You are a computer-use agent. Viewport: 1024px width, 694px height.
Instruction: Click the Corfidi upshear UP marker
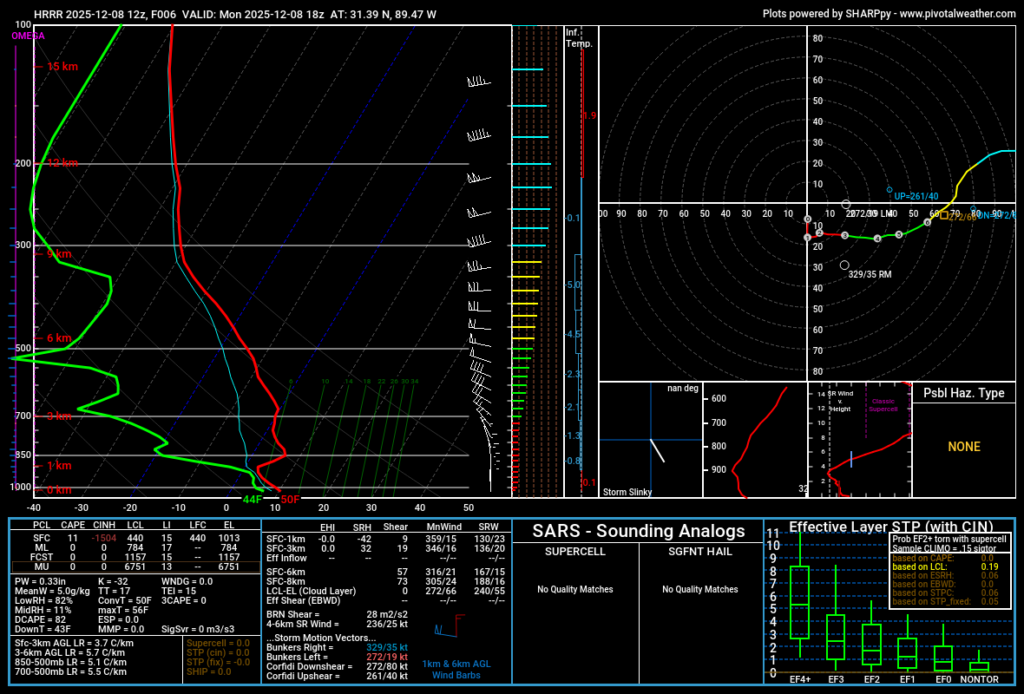(888, 190)
